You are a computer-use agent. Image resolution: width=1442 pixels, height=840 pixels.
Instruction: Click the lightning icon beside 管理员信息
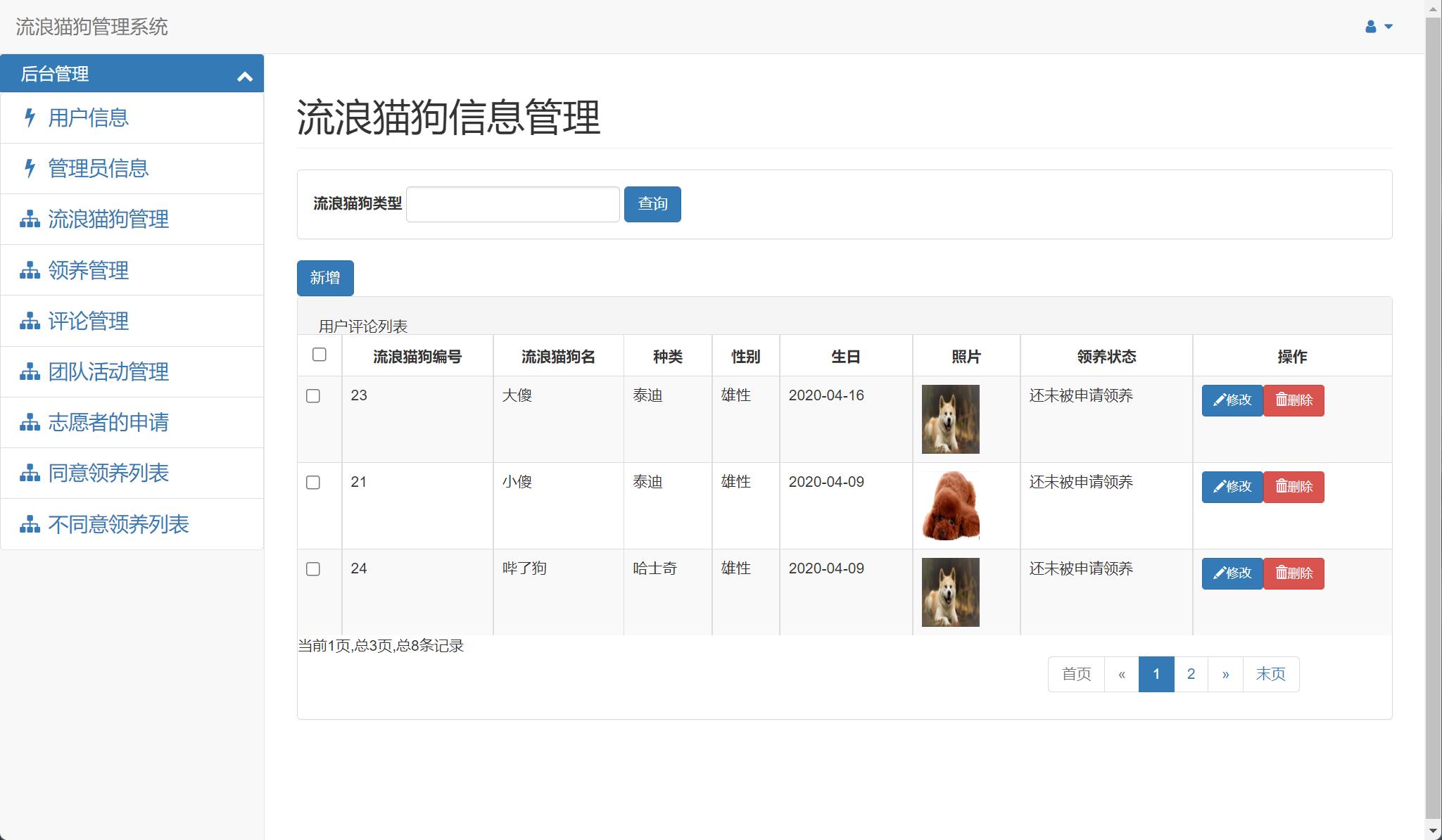30,168
